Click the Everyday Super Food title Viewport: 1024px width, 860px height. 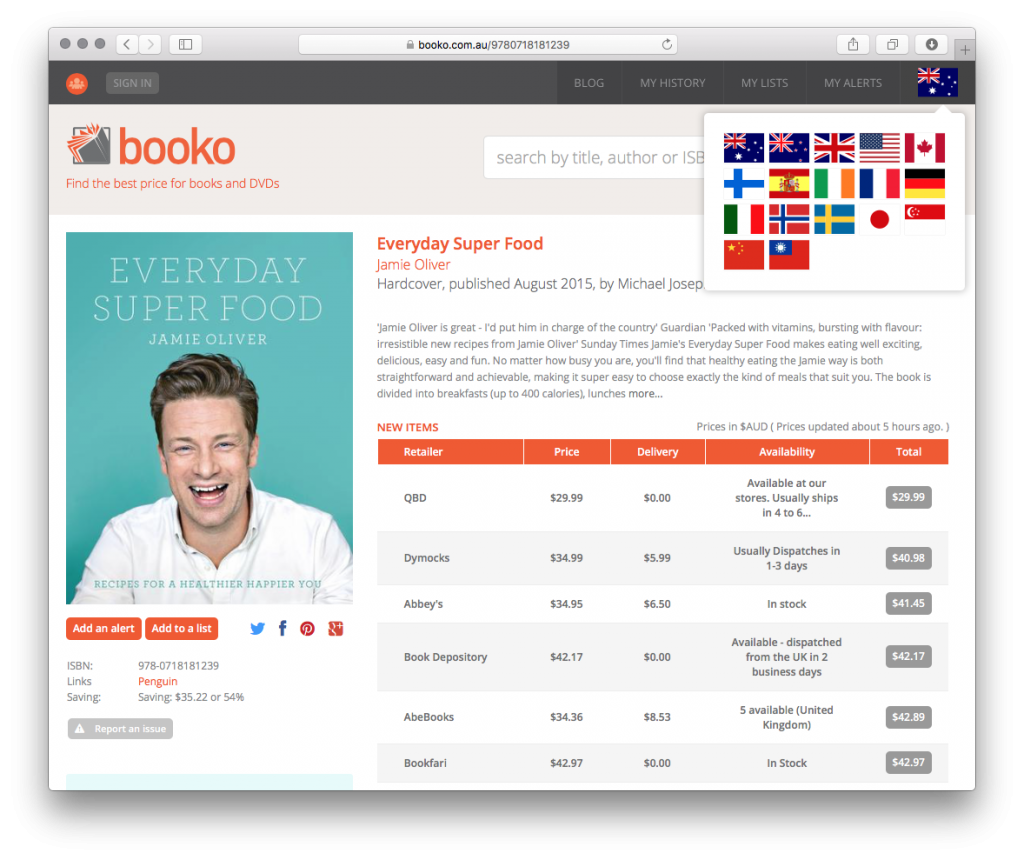(460, 244)
